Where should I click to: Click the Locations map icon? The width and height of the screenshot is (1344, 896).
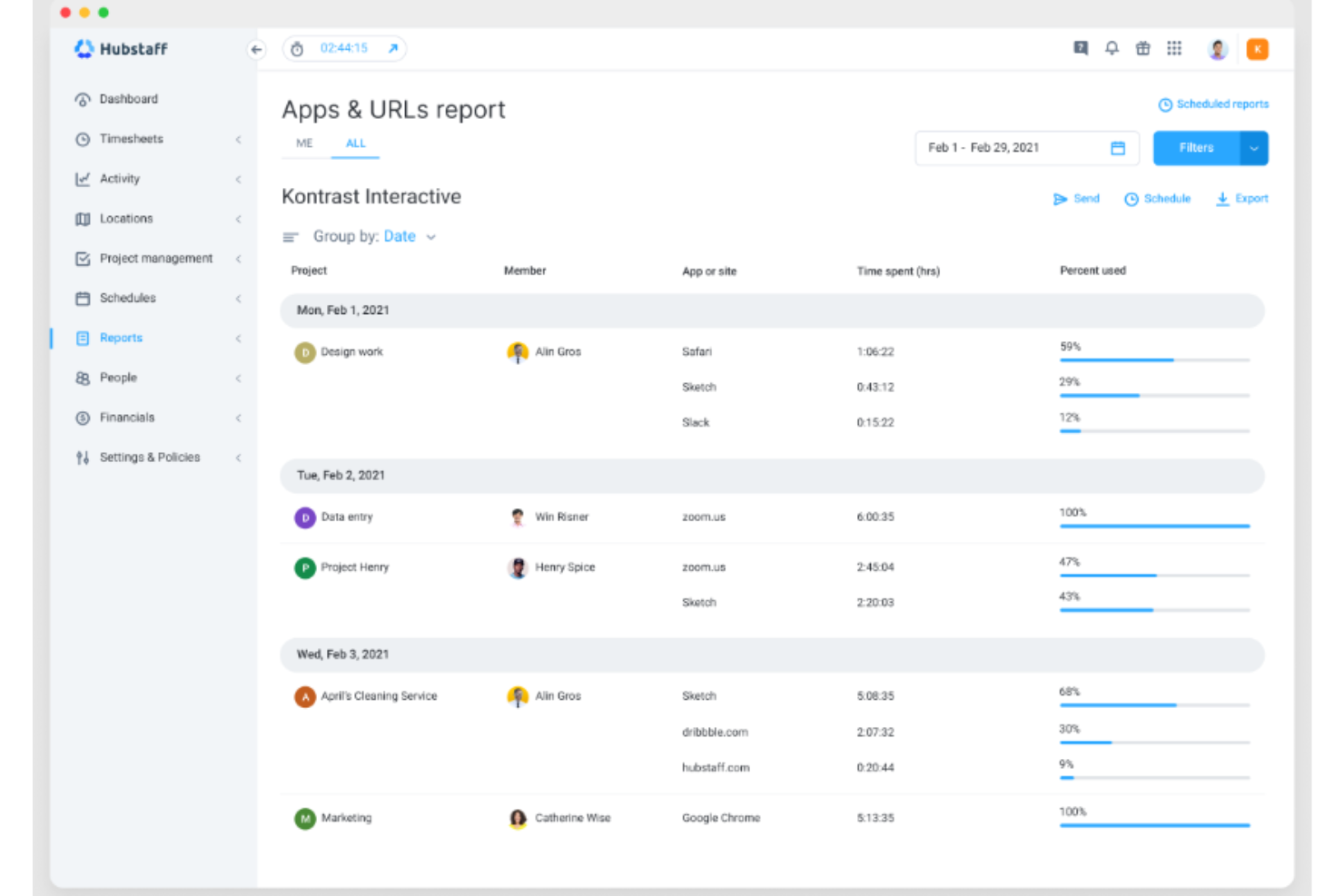tap(83, 219)
